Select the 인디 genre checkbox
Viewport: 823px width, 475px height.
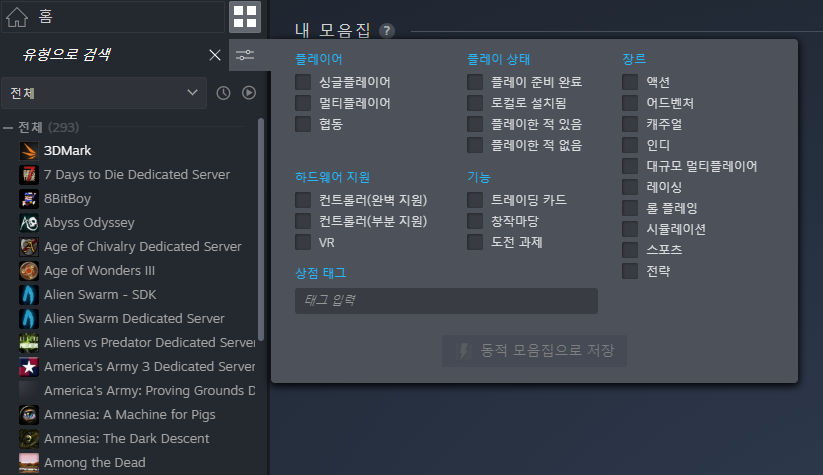pos(630,145)
